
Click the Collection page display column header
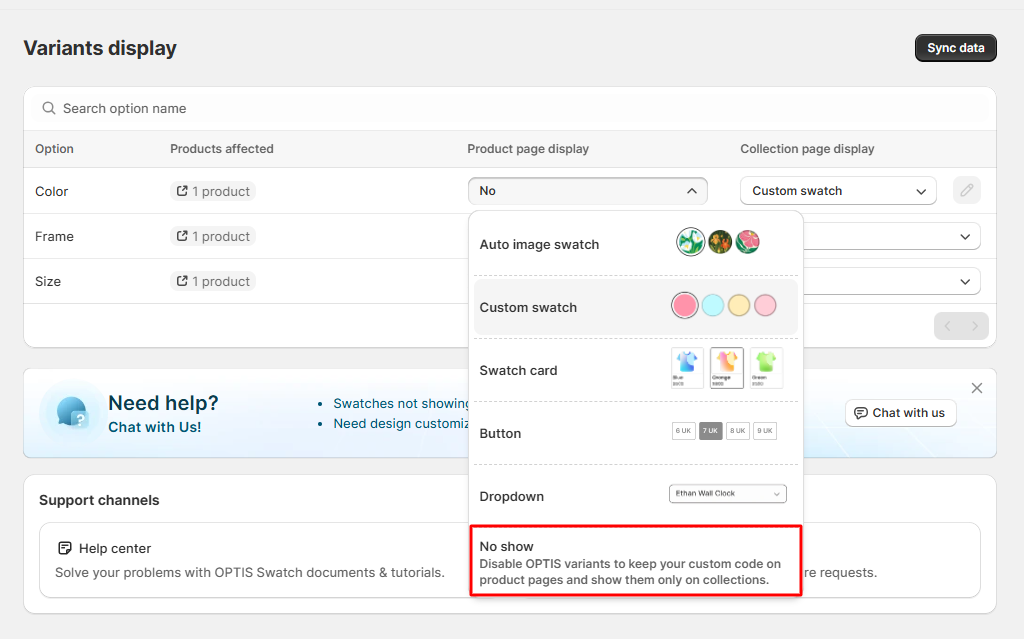tap(807, 149)
